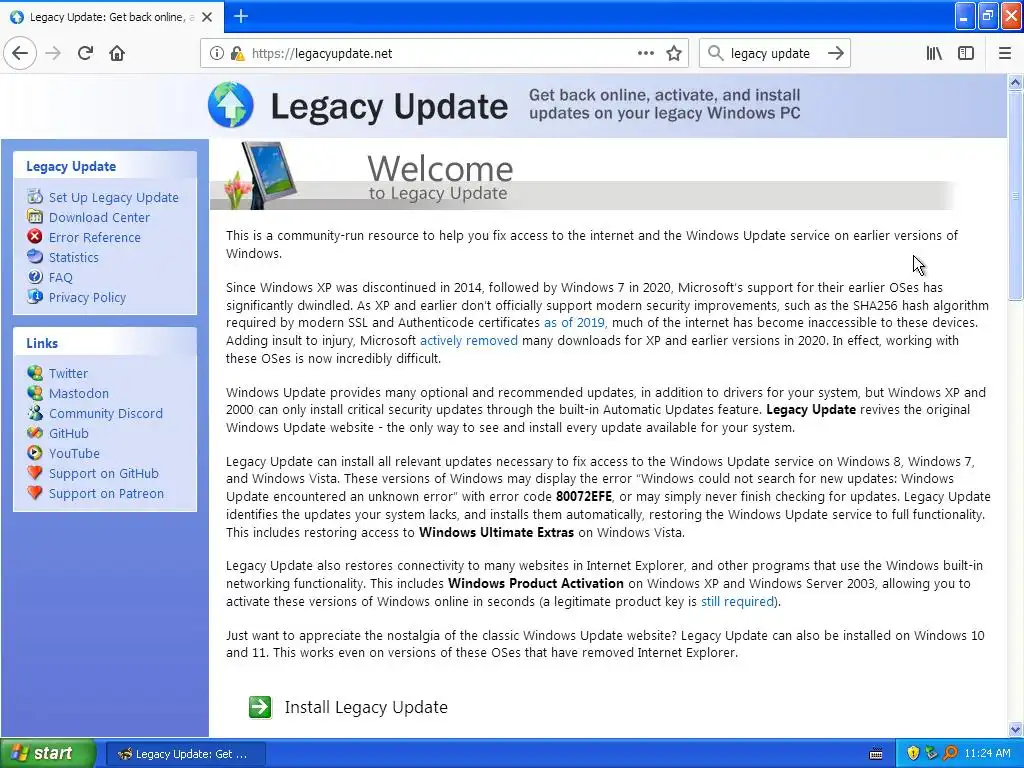This screenshot has height=768, width=1024.
Task: Click the Privacy Policy info icon
Action: pyautogui.click(x=35, y=296)
